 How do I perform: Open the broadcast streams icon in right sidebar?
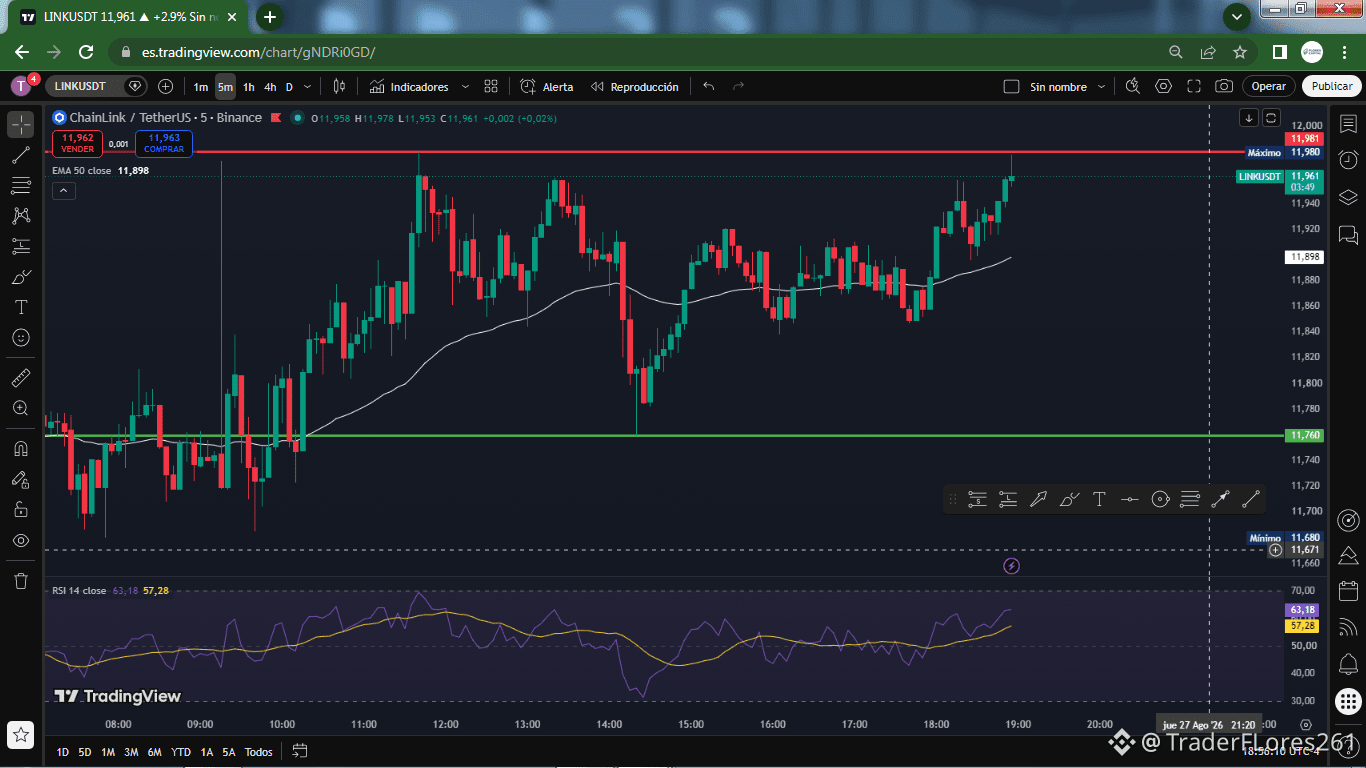point(1348,627)
